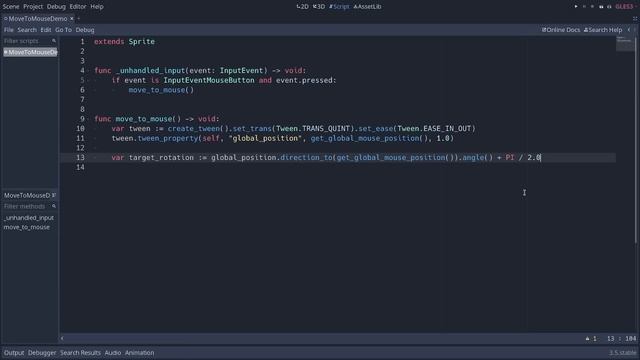Switch to the Script workspace
The height and width of the screenshot is (360, 640).
[339, 7]
